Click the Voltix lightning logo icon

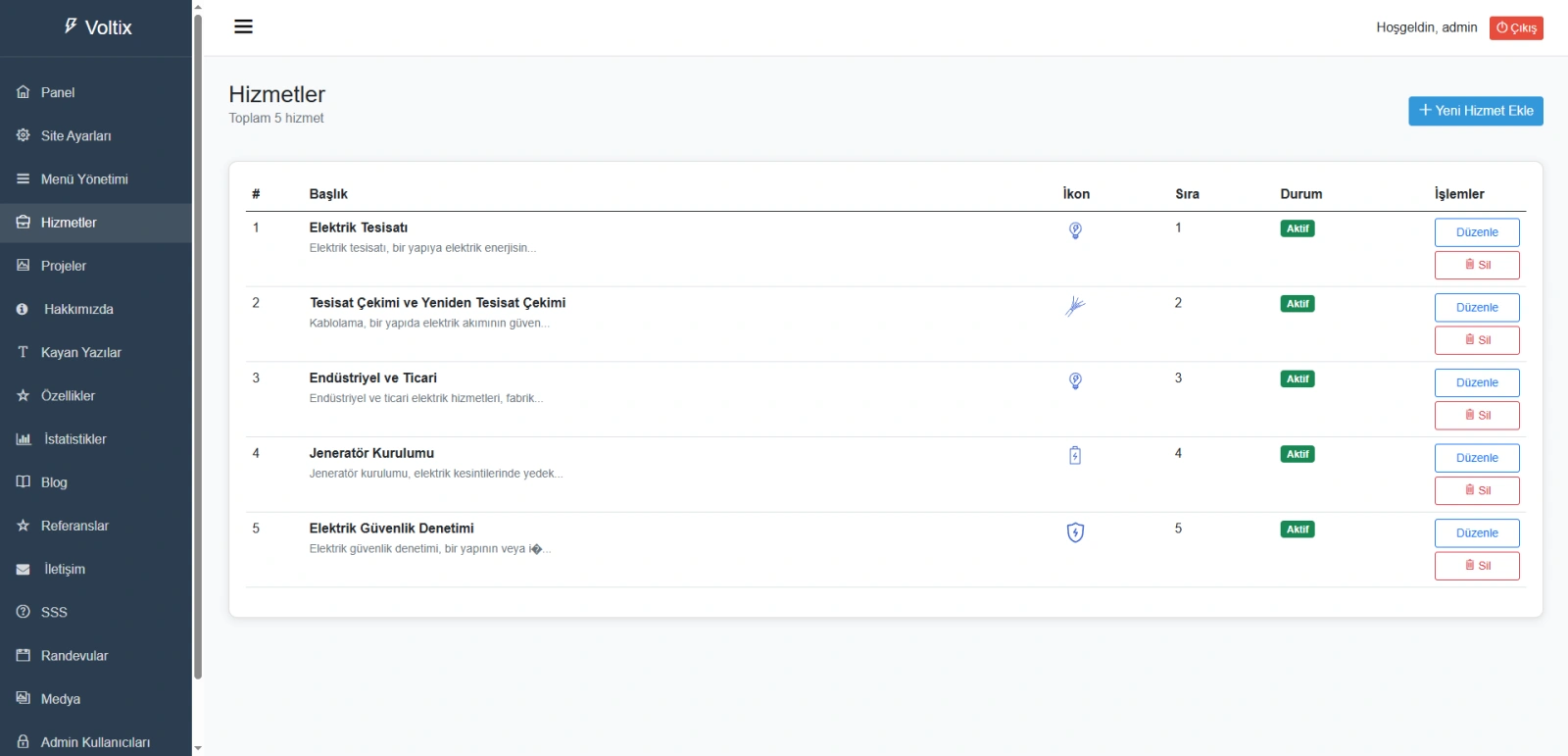[x=71, y=26]
